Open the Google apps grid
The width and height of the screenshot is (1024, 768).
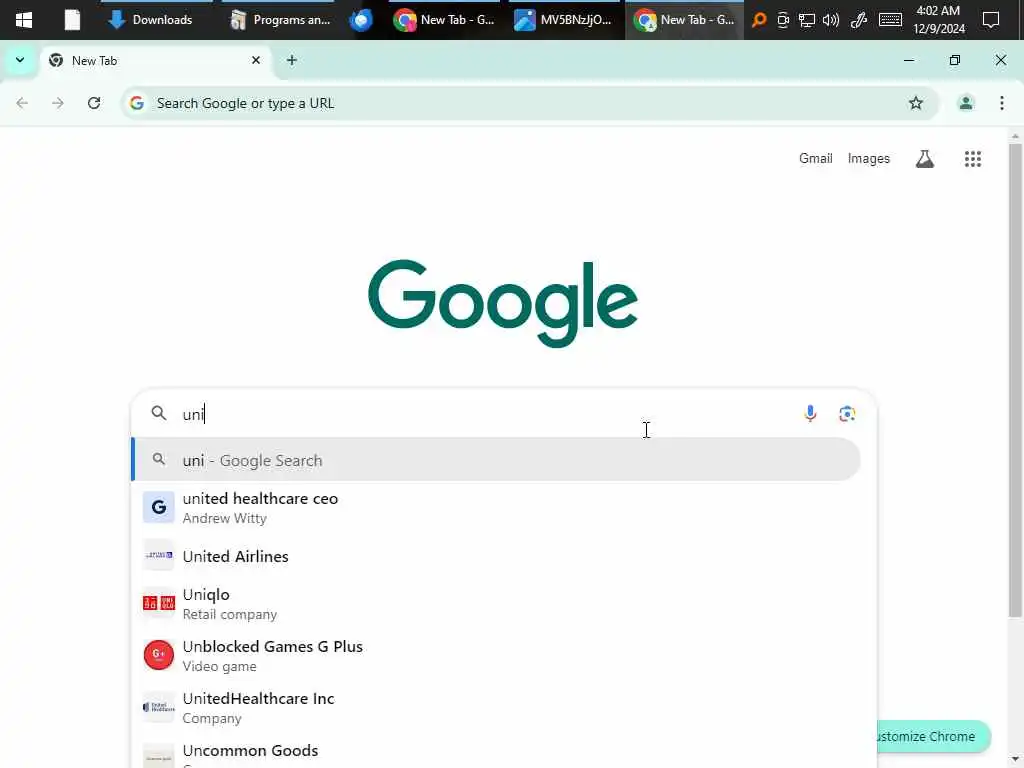[972, 159]
